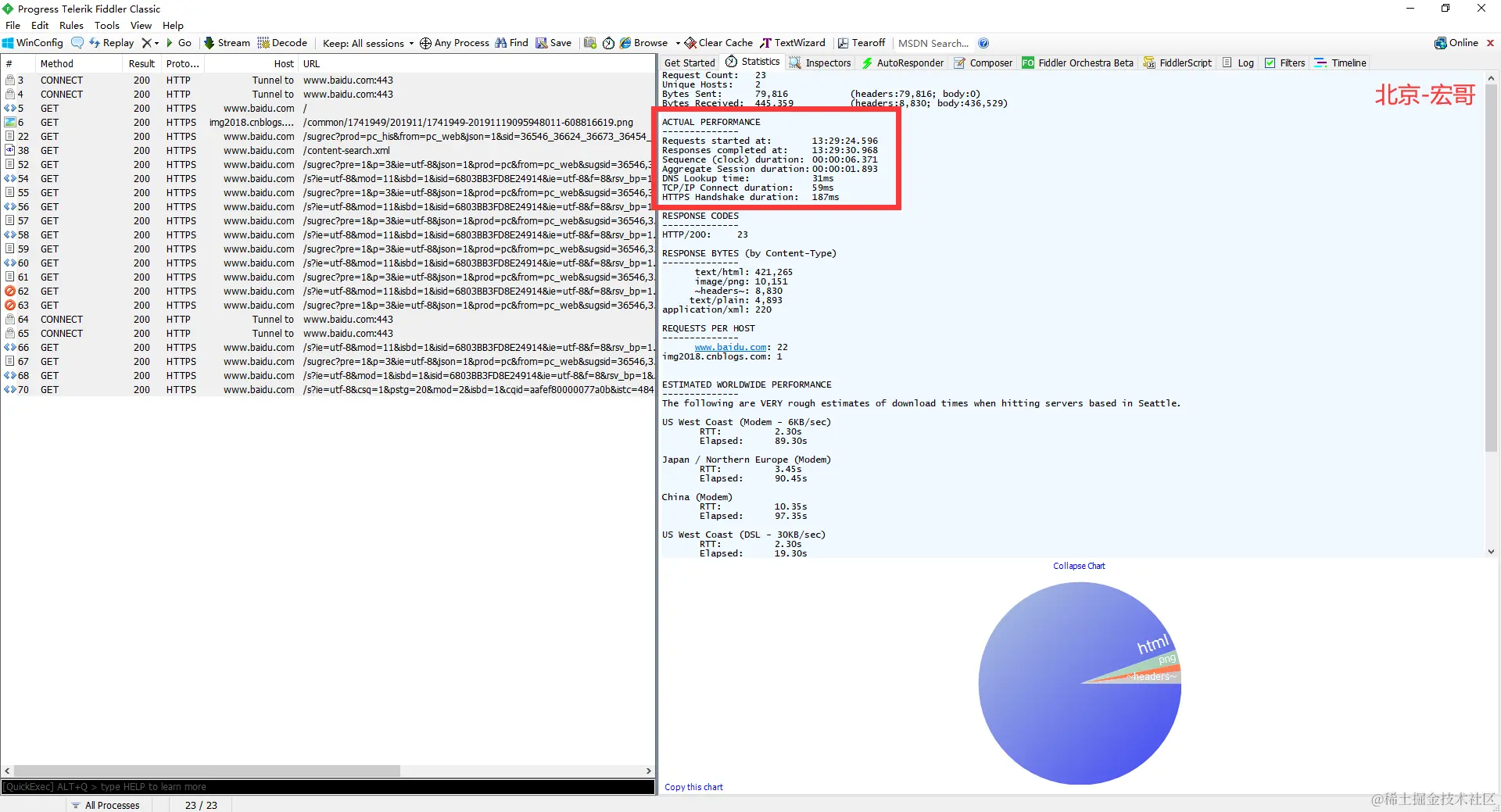Screen dimensions: 1501x812
Task: Click right arrow of sessions scrollbar
Action: [648, 771]
